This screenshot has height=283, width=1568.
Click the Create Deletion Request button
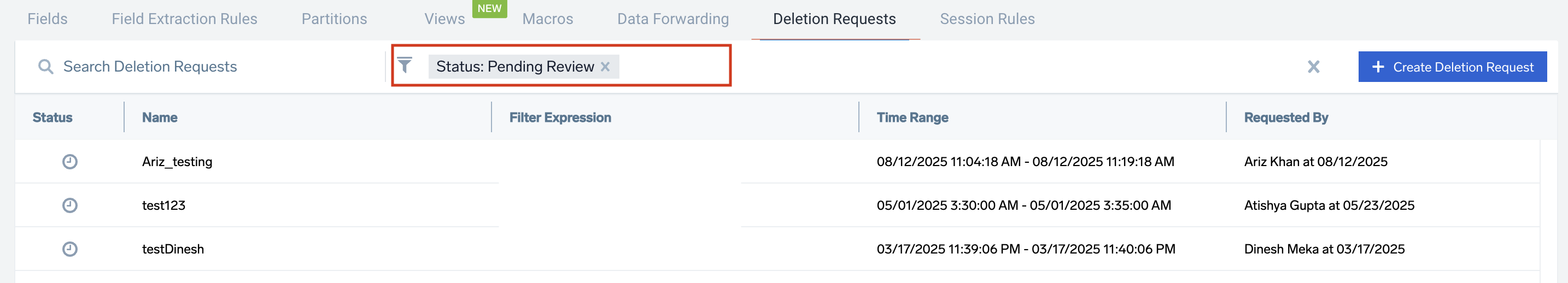tap(1452, 66)
